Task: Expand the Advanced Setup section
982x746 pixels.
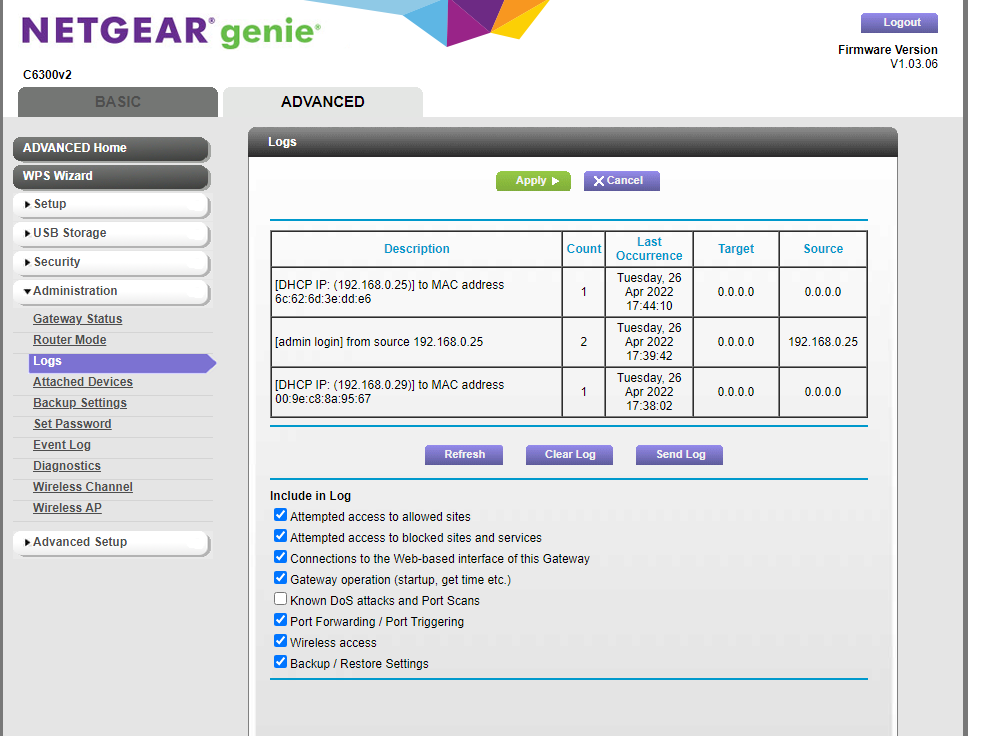Action: point(110,541)
